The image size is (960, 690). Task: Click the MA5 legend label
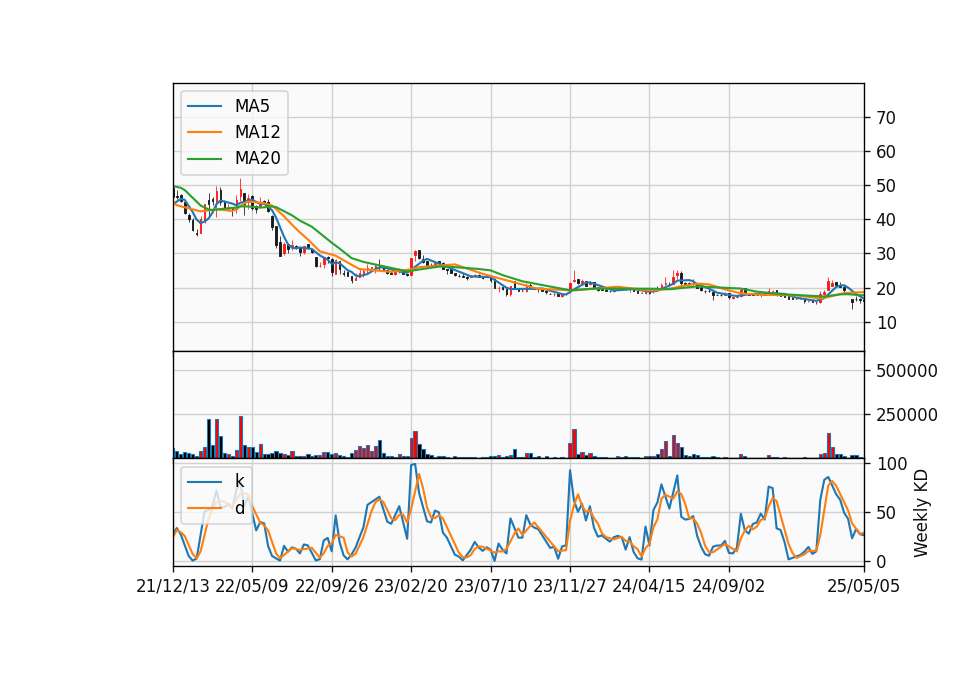(252, 106)
